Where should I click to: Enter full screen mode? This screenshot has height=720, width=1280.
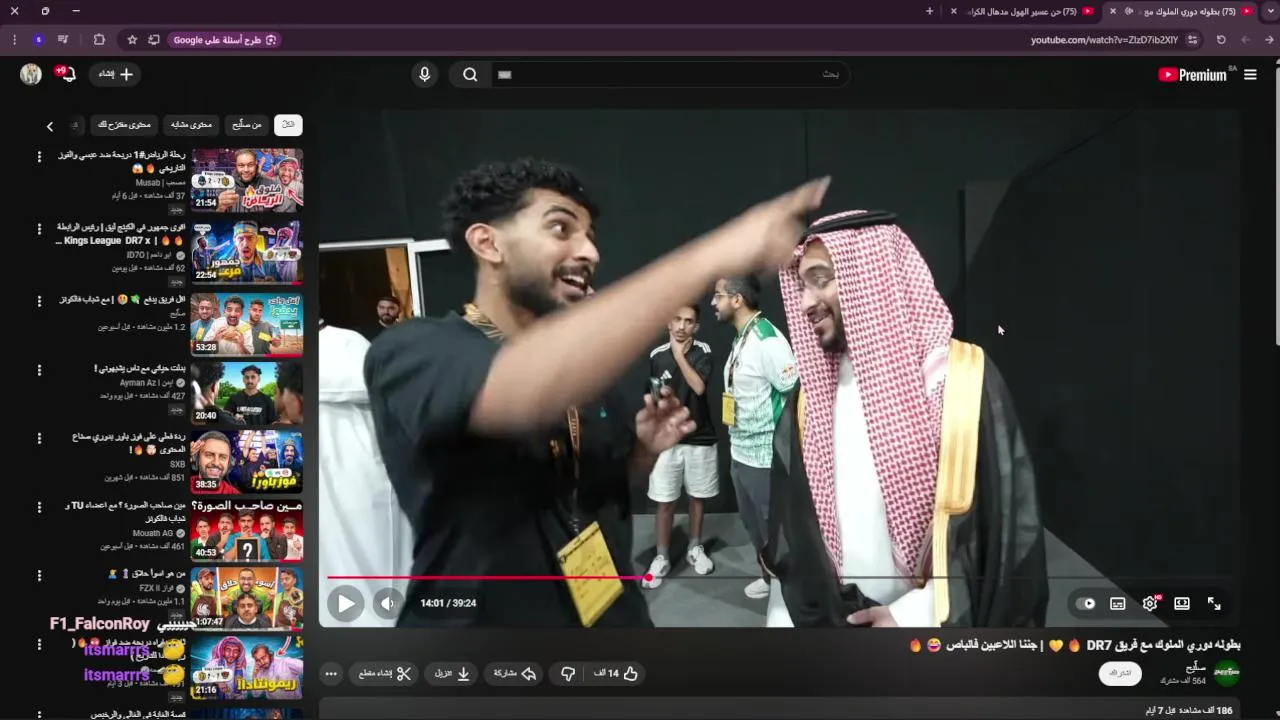coord(1214,603)
